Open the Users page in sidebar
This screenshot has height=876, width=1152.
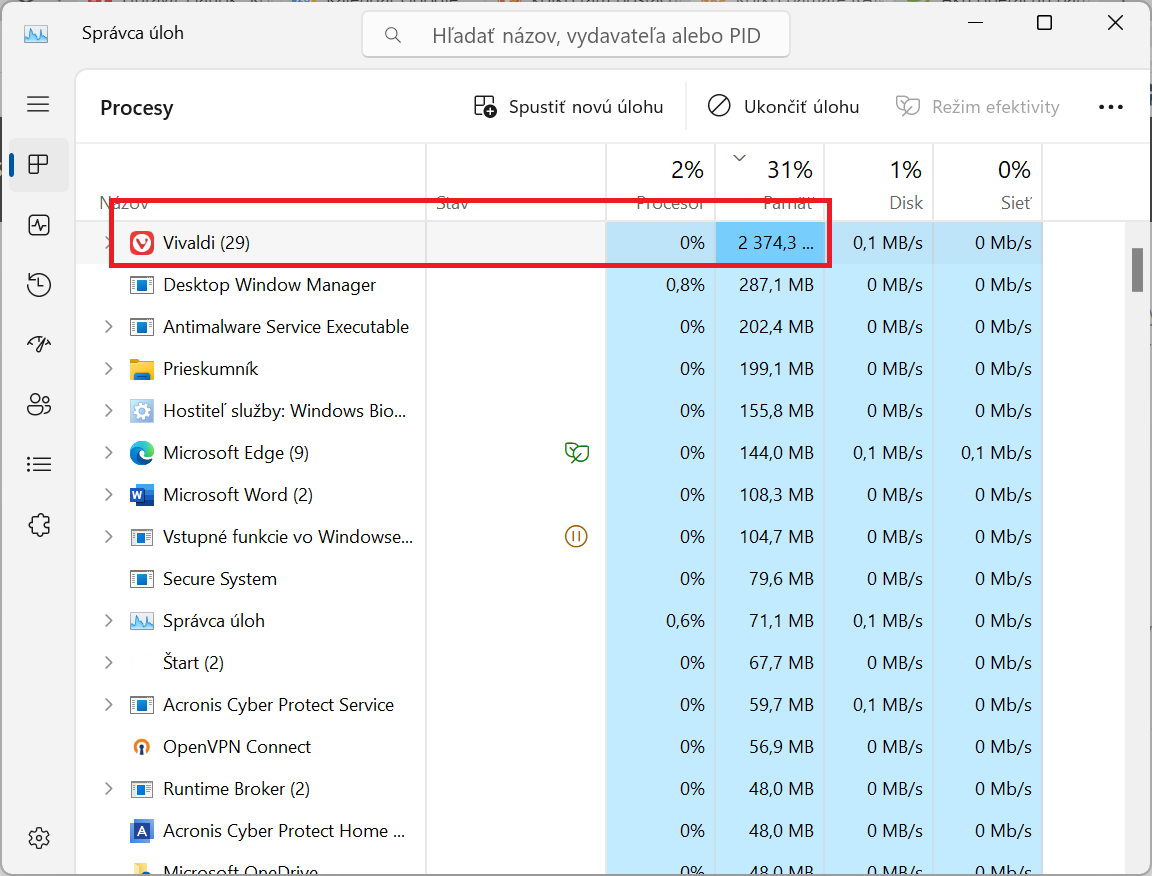(x=39, y=405)
